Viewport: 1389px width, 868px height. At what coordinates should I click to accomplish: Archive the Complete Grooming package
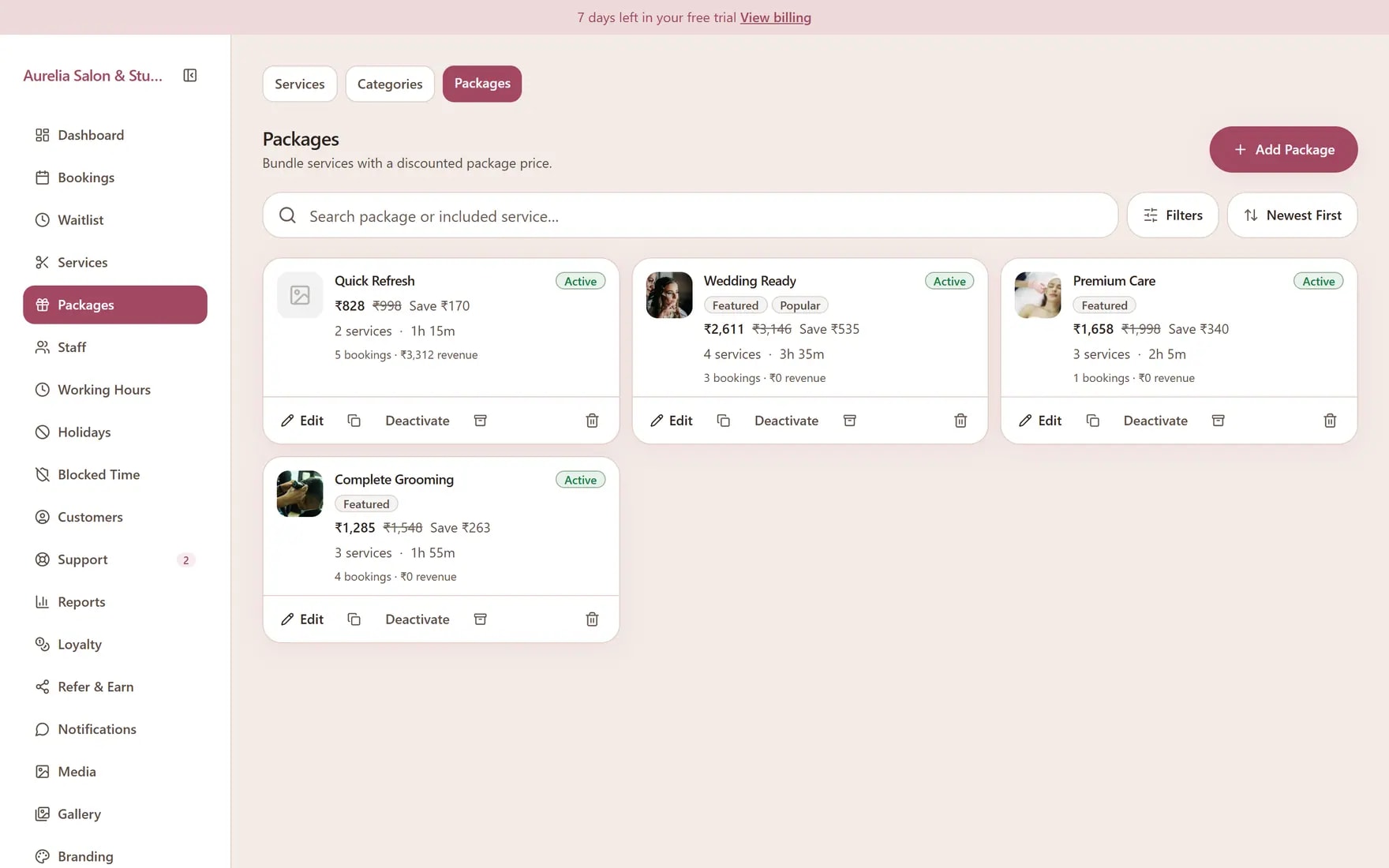(480, 619)
